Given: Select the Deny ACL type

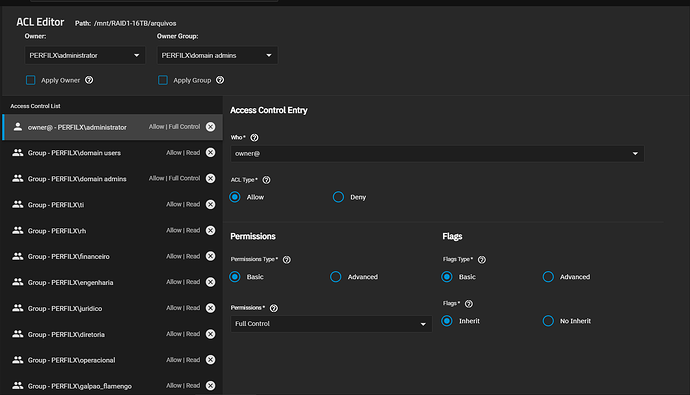Looking at the screenshot, I should pyautogui.click(x=338, y=197).
